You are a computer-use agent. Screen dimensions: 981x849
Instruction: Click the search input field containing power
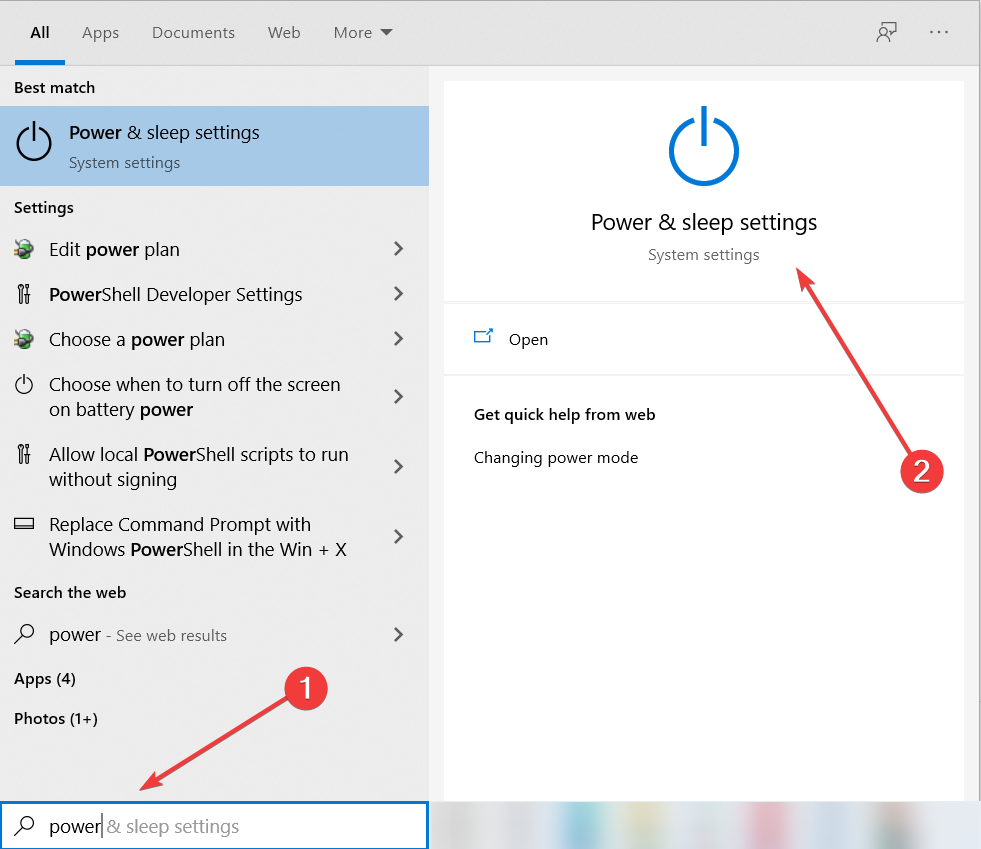[x=215, y=826]
